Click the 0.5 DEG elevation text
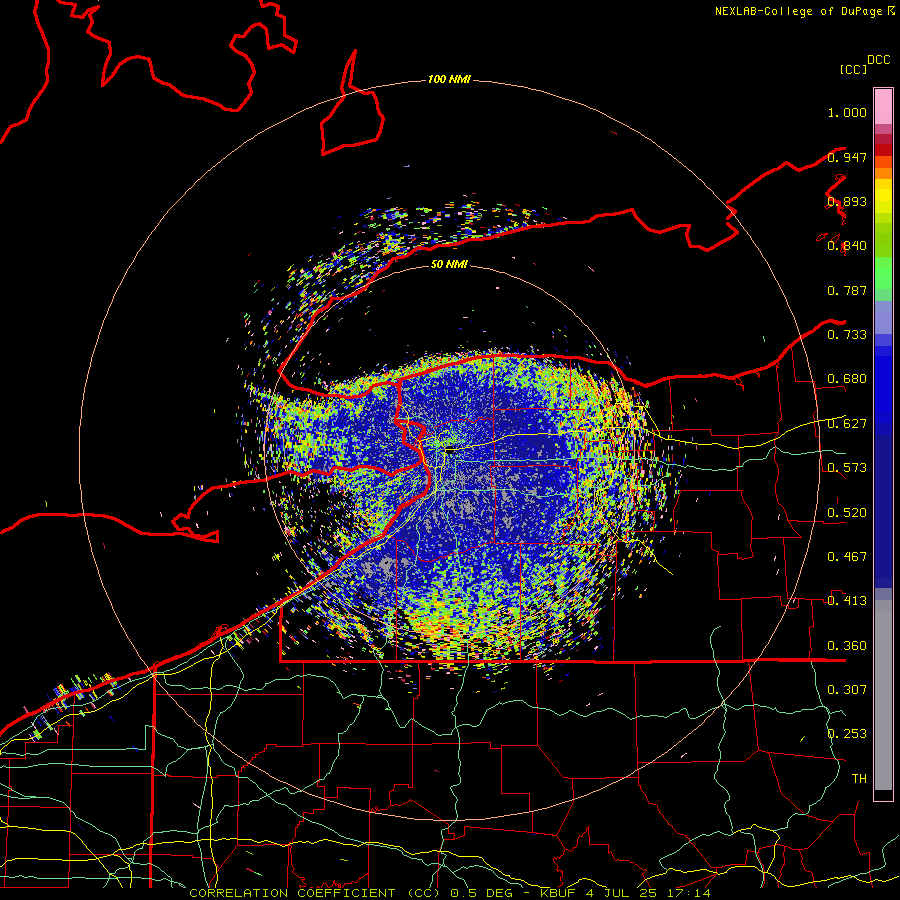The height and width of the screenshot is (900, 900). point(480,893)
